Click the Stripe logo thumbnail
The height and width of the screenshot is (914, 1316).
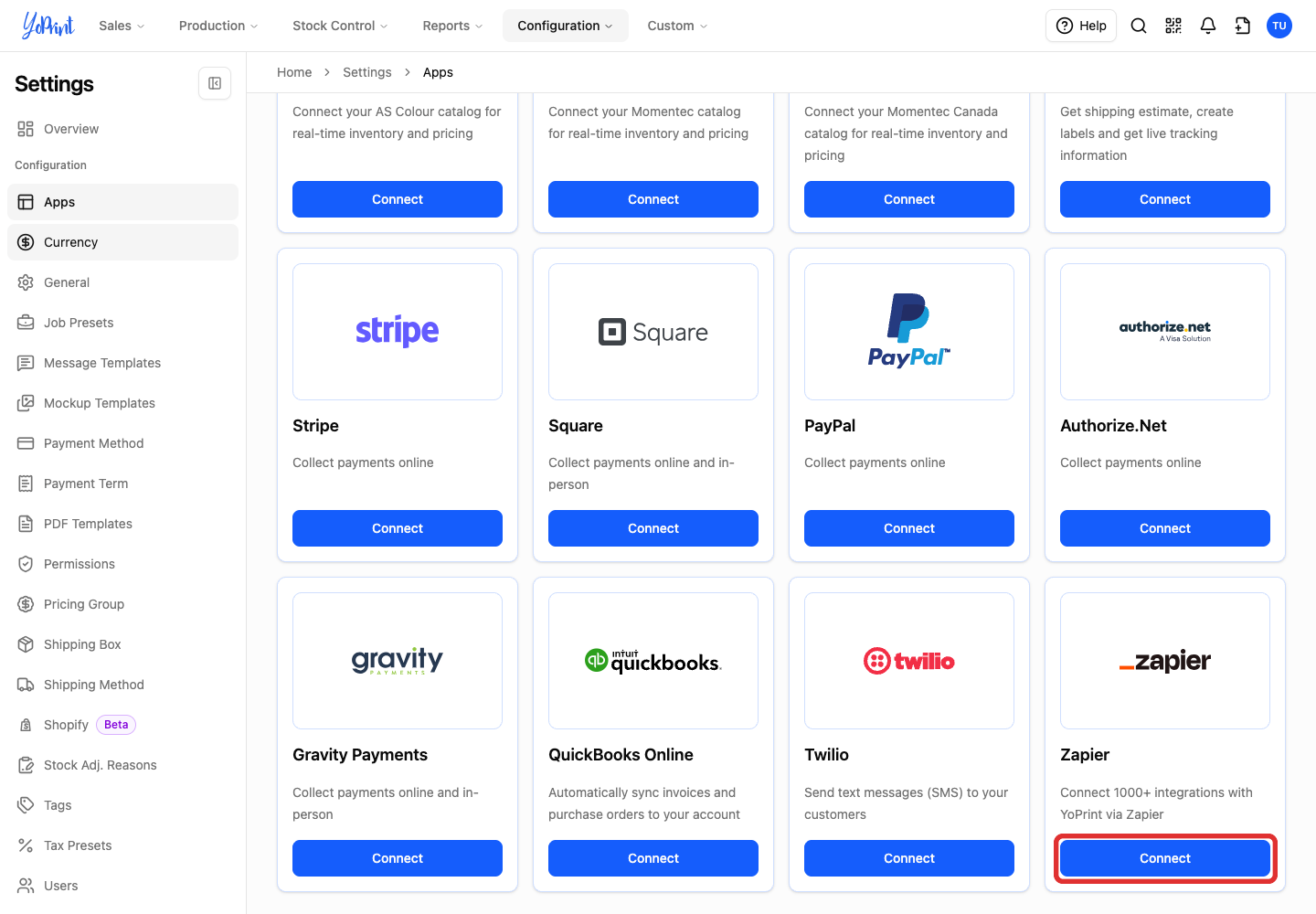(398, 332)
